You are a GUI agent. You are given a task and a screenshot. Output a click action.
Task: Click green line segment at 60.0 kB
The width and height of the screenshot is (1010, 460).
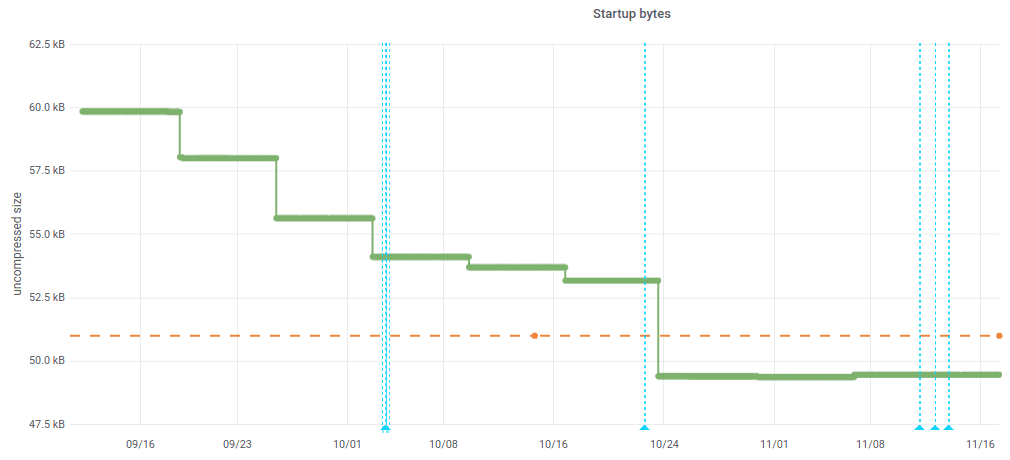pyautogui.click(x=130, y=111)
